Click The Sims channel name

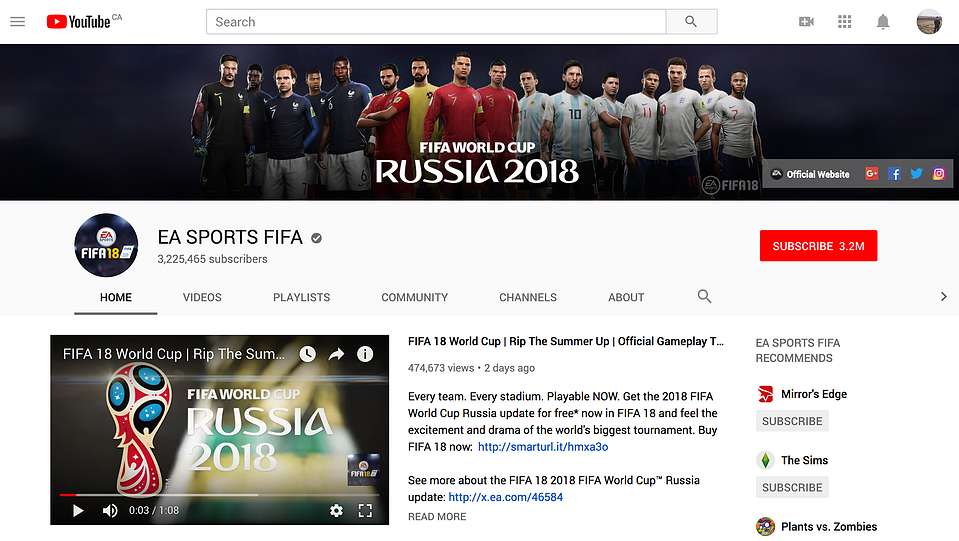(x=804, y=460)
